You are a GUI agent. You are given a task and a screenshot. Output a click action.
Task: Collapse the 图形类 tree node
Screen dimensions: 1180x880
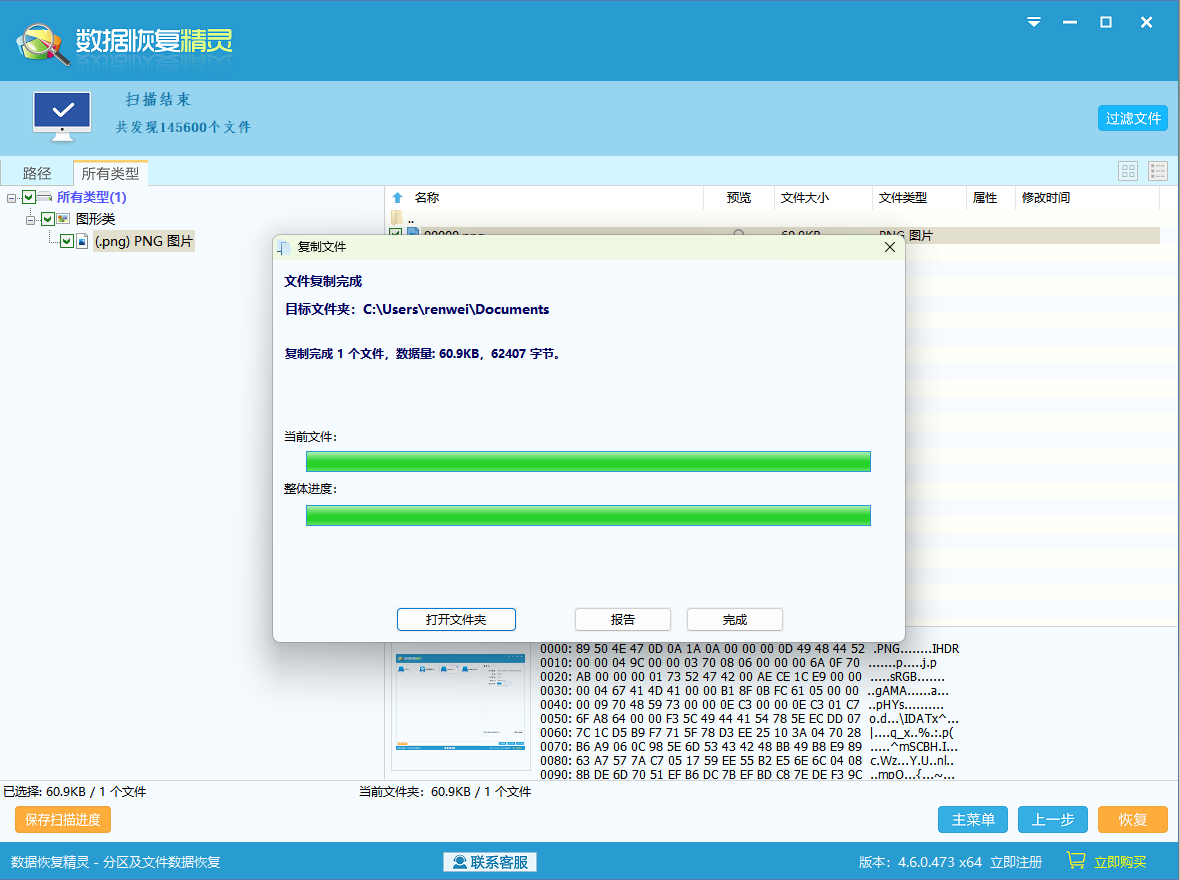click(31, 219)
